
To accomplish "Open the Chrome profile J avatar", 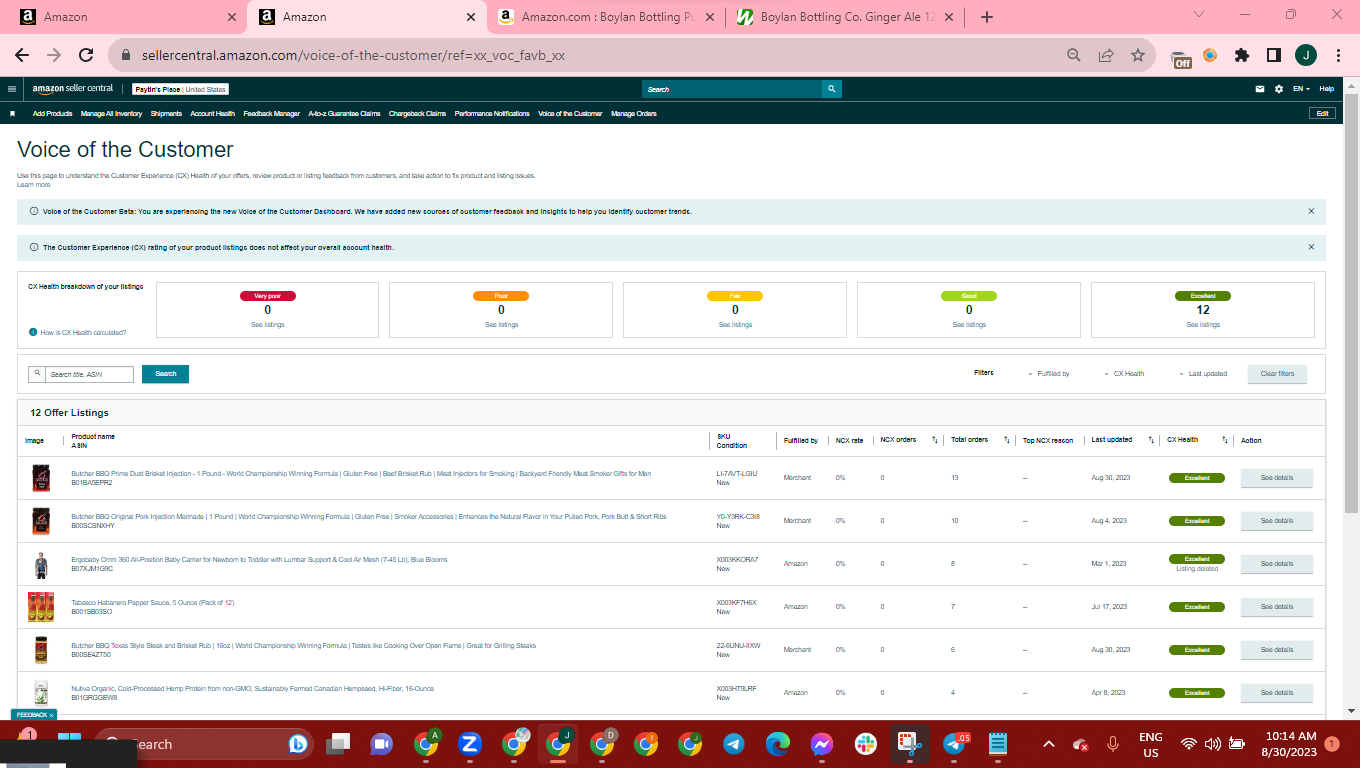I will [x=1306, y=56].
